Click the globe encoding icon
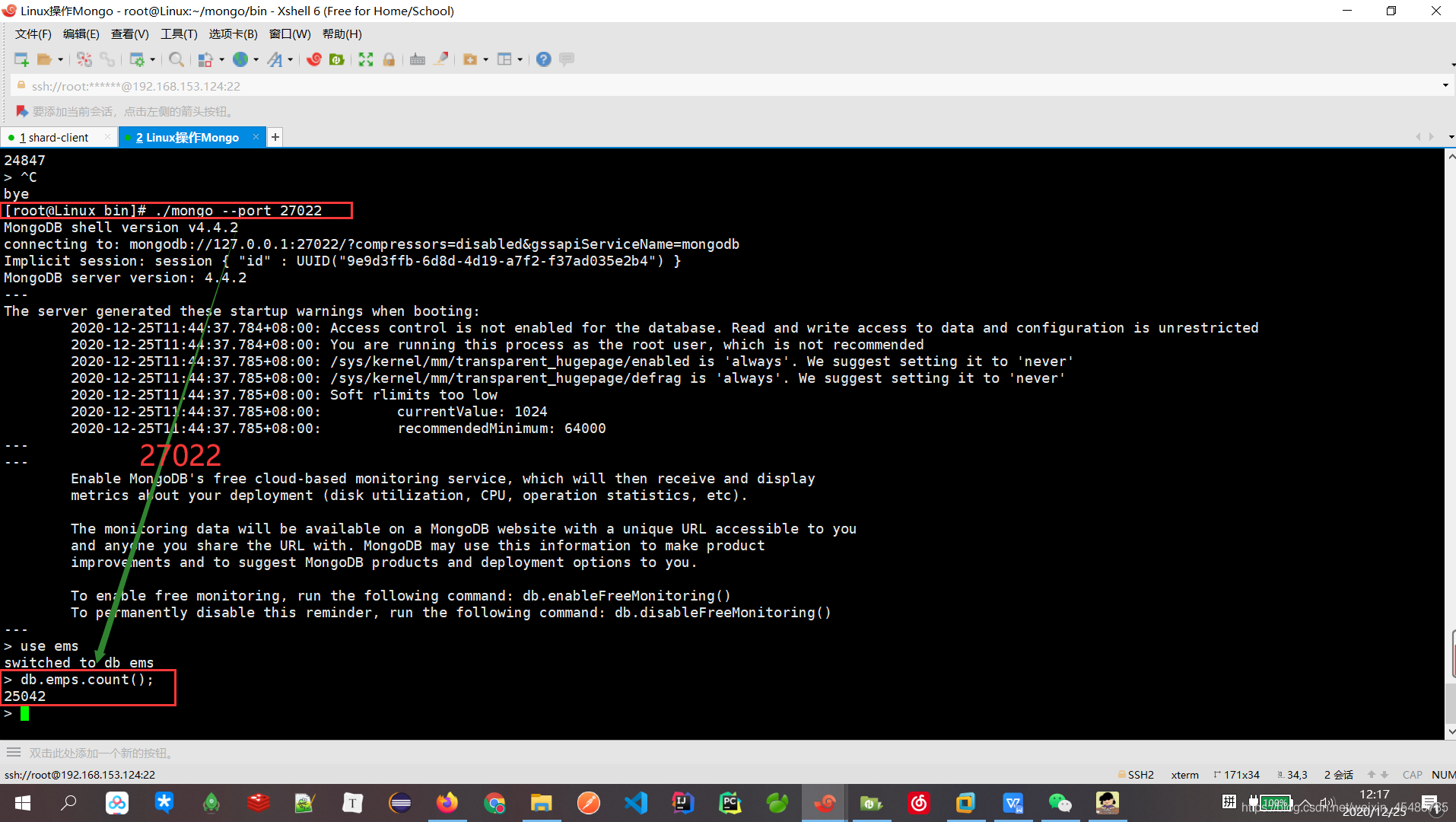Image resolution: width=1456 pixels, height=822 pixels. pos(240,59)
